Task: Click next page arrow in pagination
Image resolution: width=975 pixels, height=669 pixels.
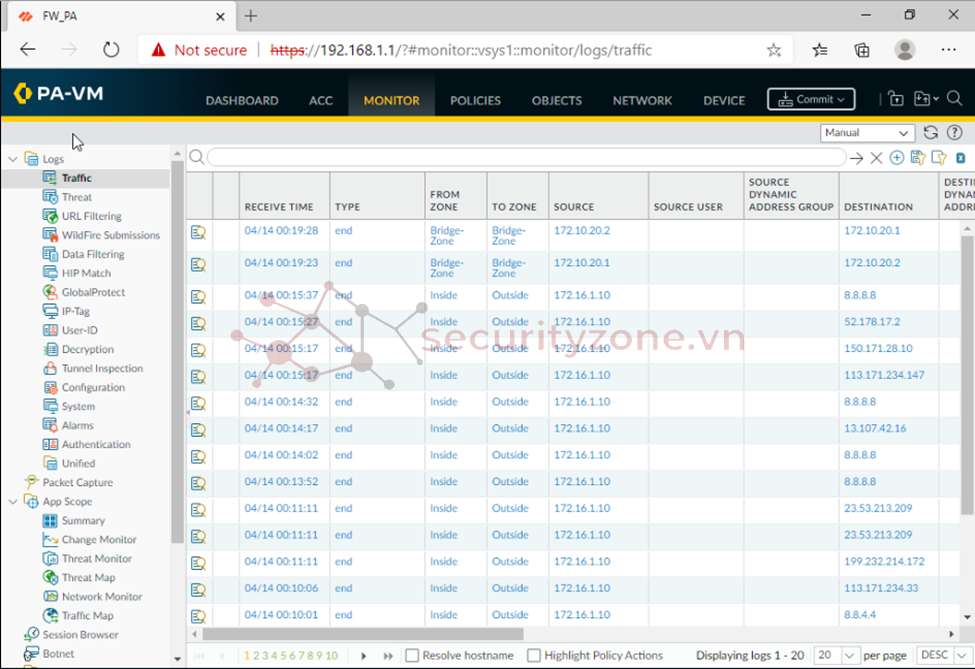Action: click(x=364, y=656)
